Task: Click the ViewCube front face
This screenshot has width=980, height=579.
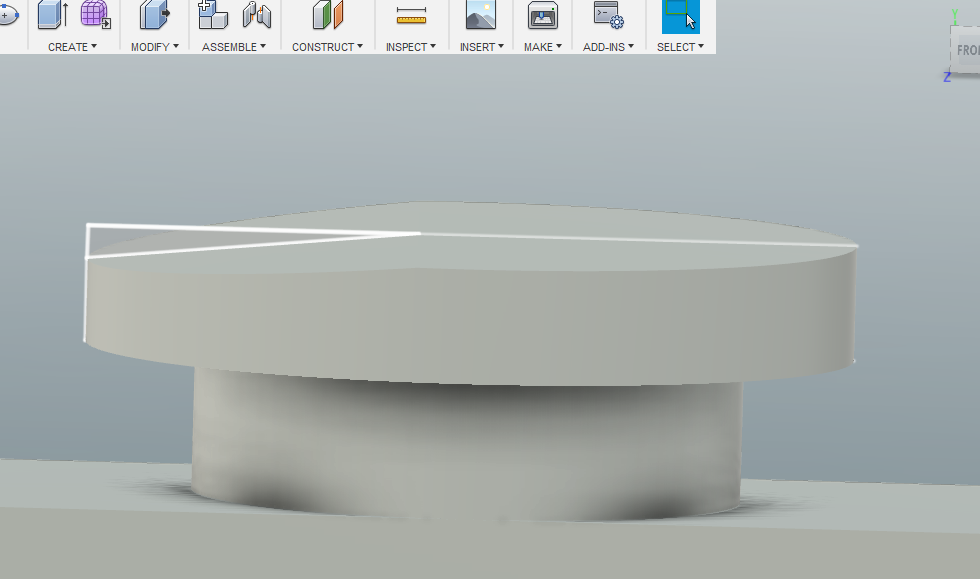Action: [966, 50]
